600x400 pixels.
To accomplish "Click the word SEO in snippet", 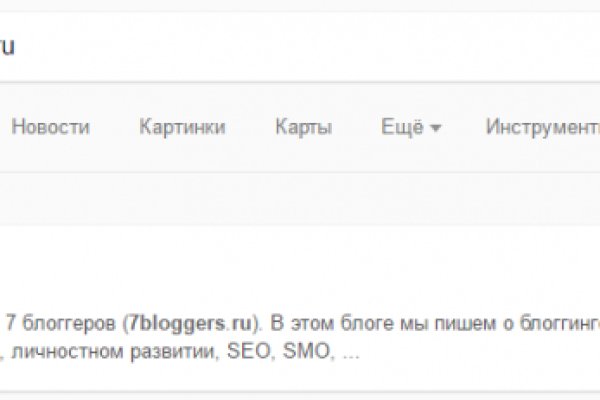I will point(247,352).
